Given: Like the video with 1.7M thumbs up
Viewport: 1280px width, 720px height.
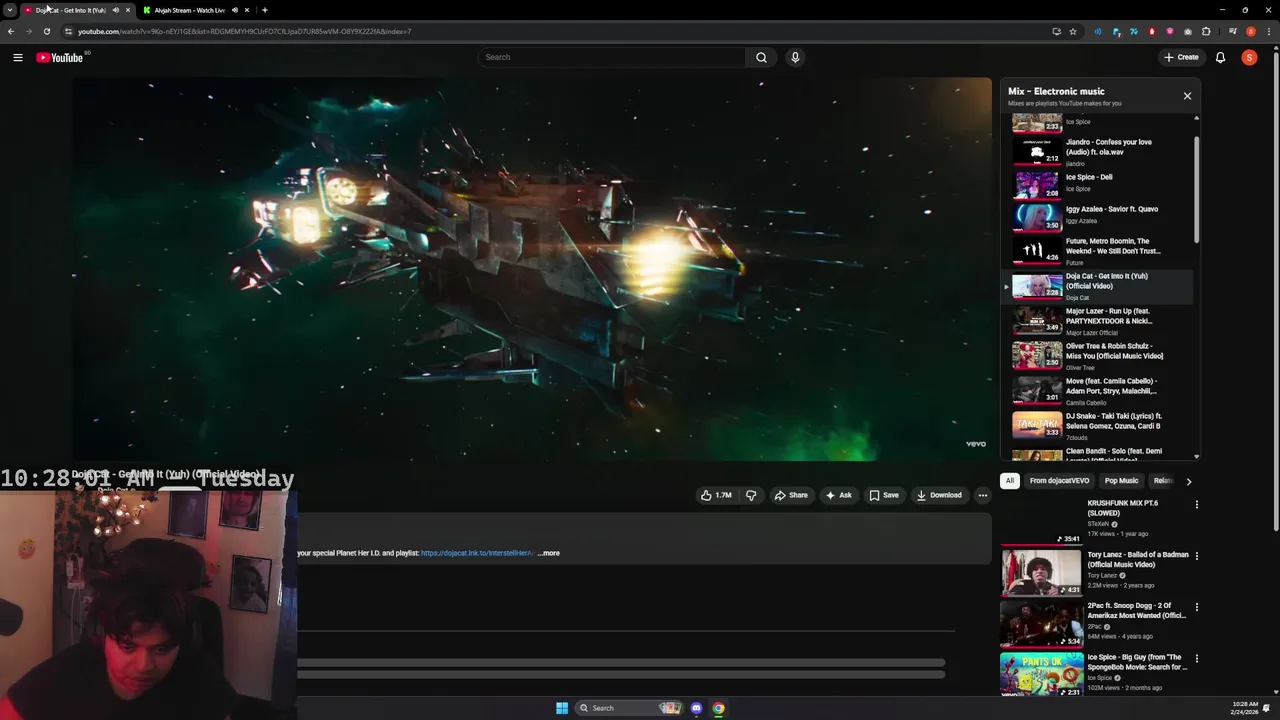Looking at the screenshot, I should 716,495.
